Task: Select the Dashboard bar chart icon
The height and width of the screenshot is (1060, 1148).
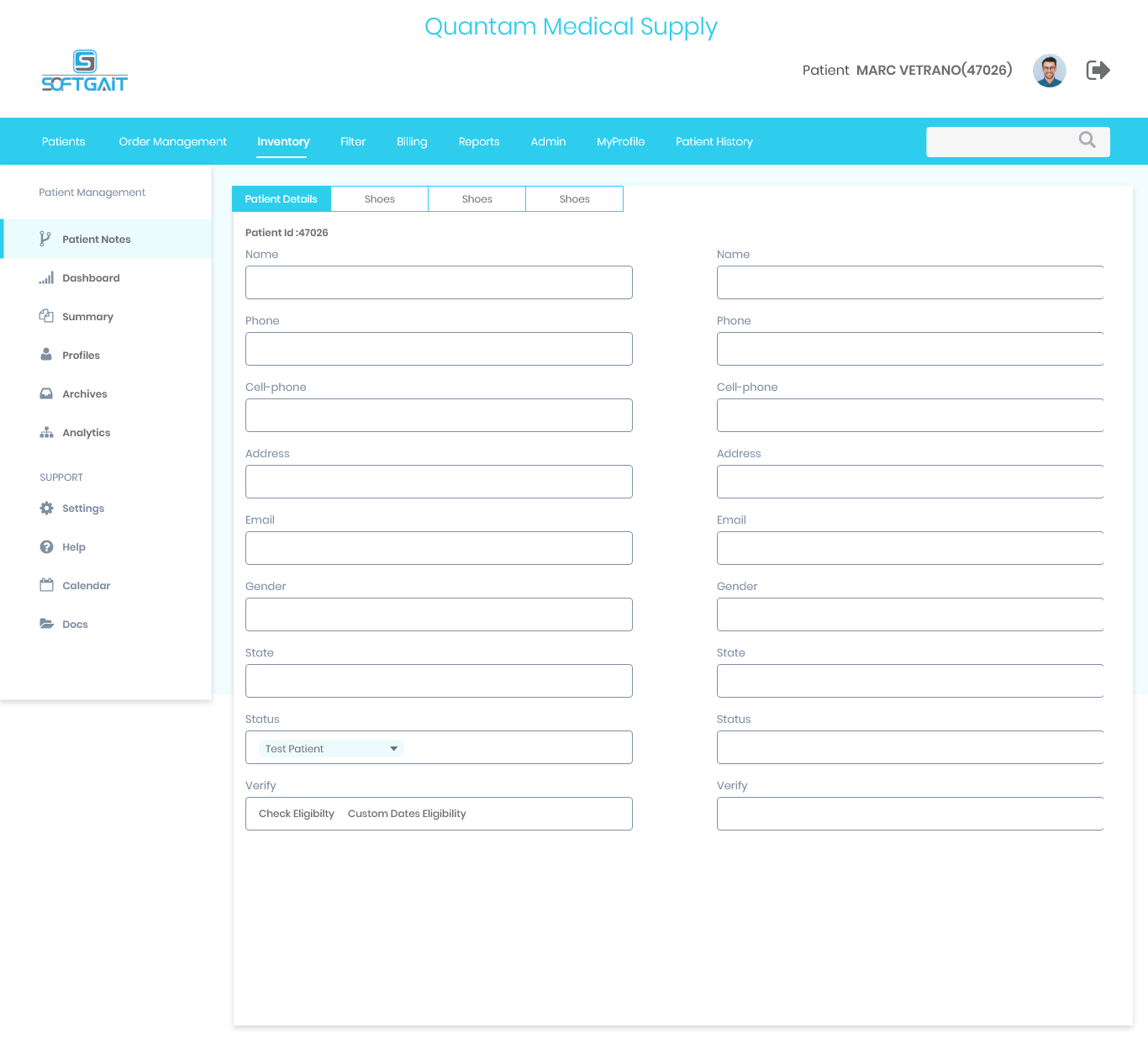Action: (46, 278)
